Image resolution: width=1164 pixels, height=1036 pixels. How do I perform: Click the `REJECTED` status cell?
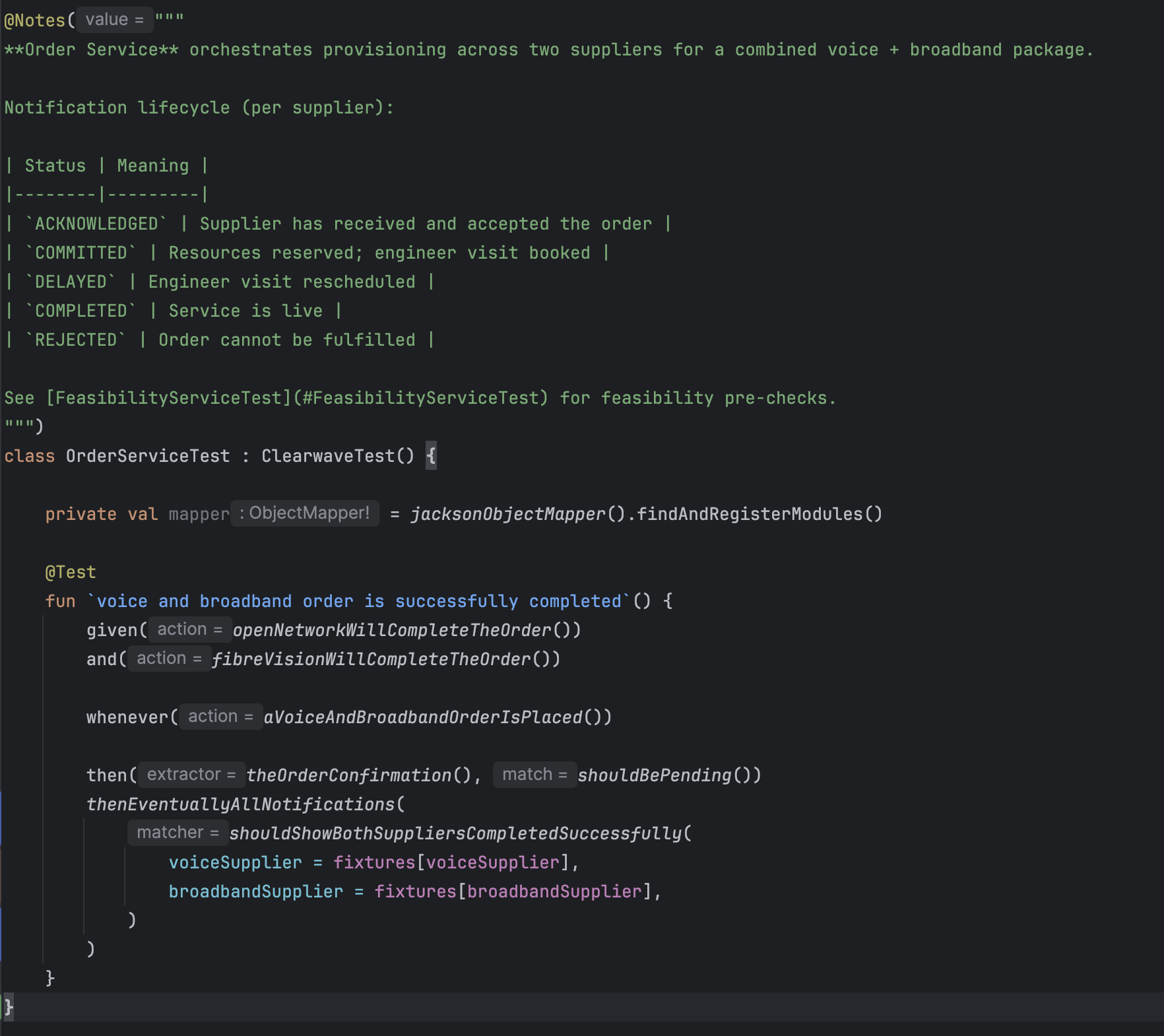pos(75,340)
